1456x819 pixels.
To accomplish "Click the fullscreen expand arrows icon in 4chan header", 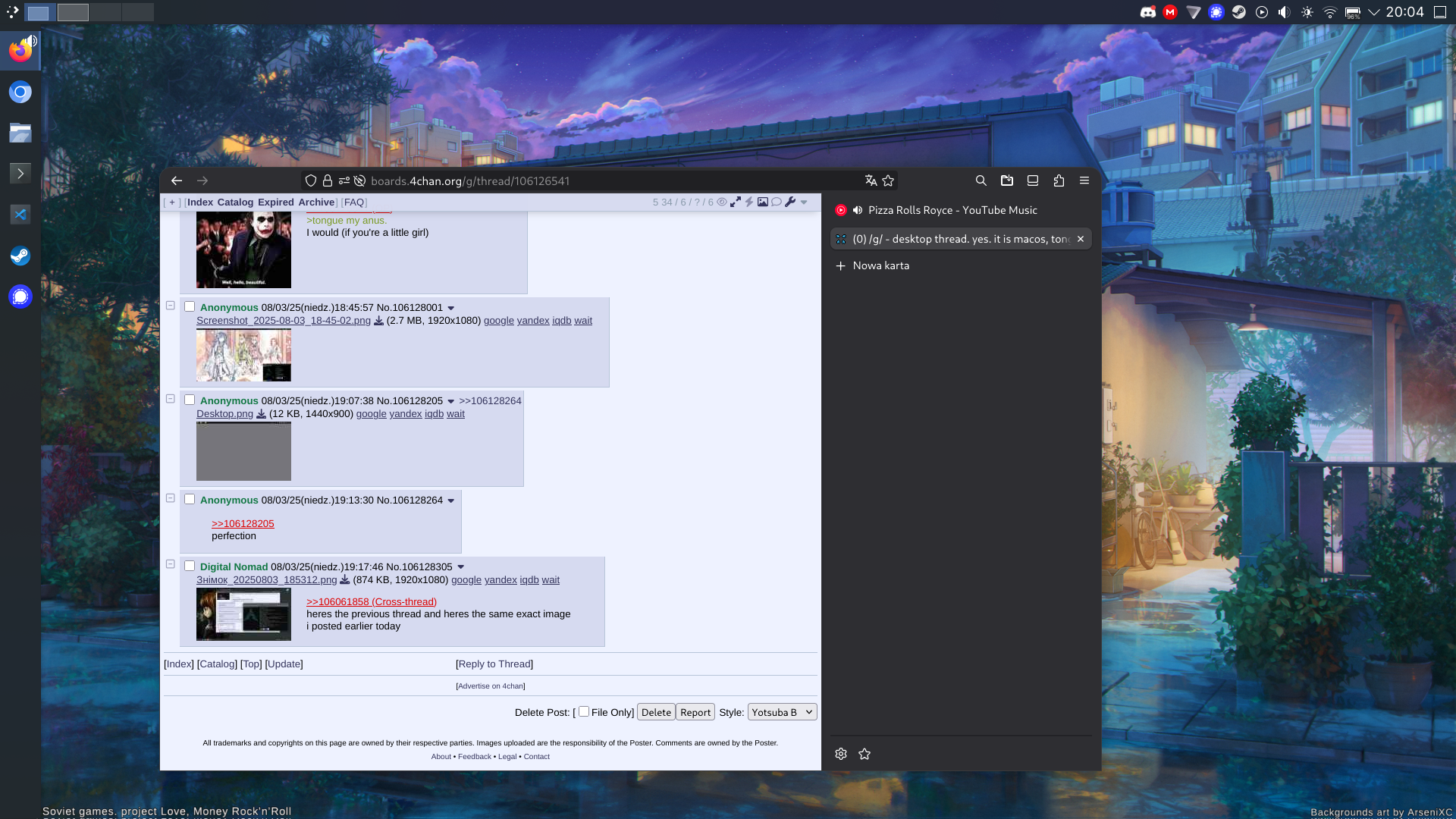I will pos(736,202).
